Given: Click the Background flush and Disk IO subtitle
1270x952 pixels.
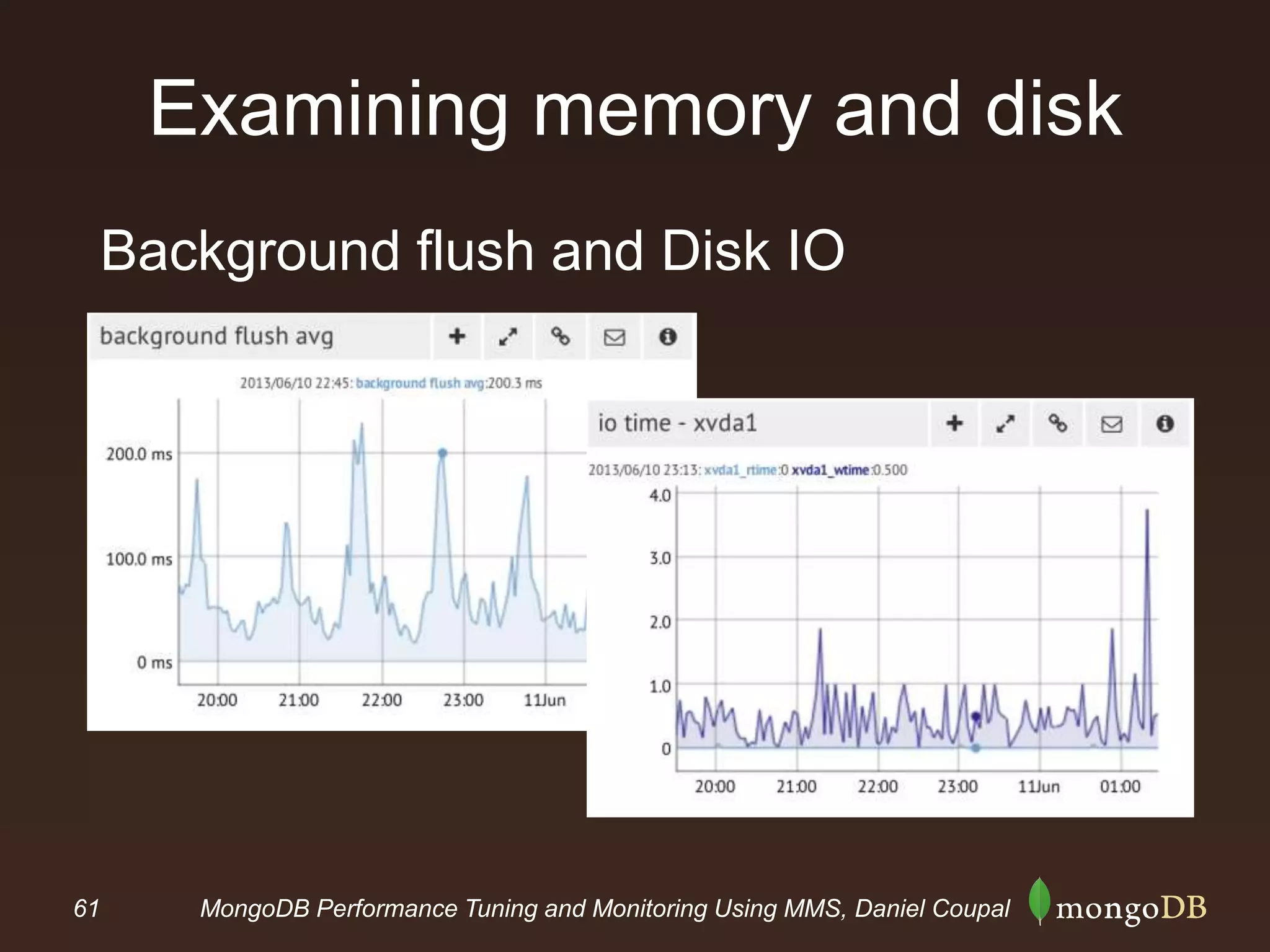Looking at the screenshot, I should click(472, 250).
